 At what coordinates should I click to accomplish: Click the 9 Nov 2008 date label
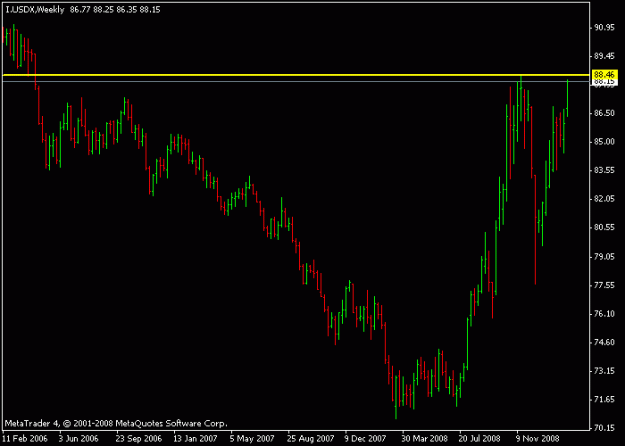tap(538, 439)
